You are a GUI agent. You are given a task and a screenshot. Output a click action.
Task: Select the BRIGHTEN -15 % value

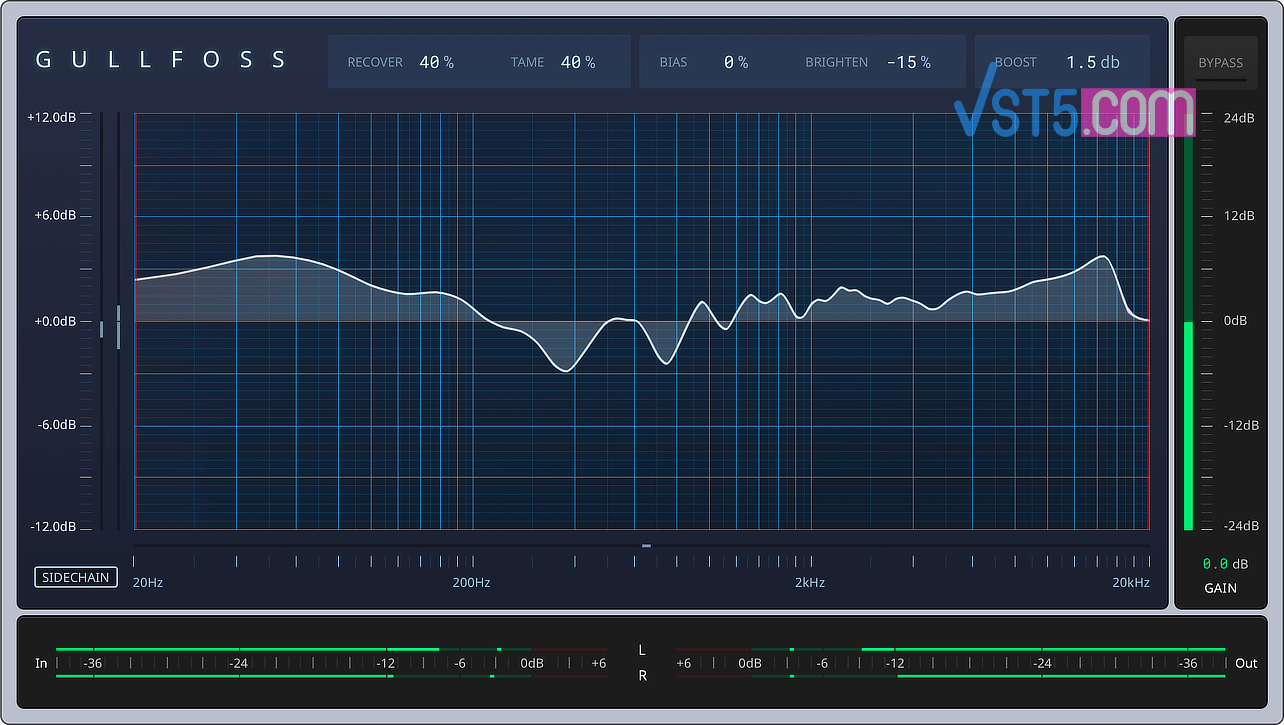908,62
